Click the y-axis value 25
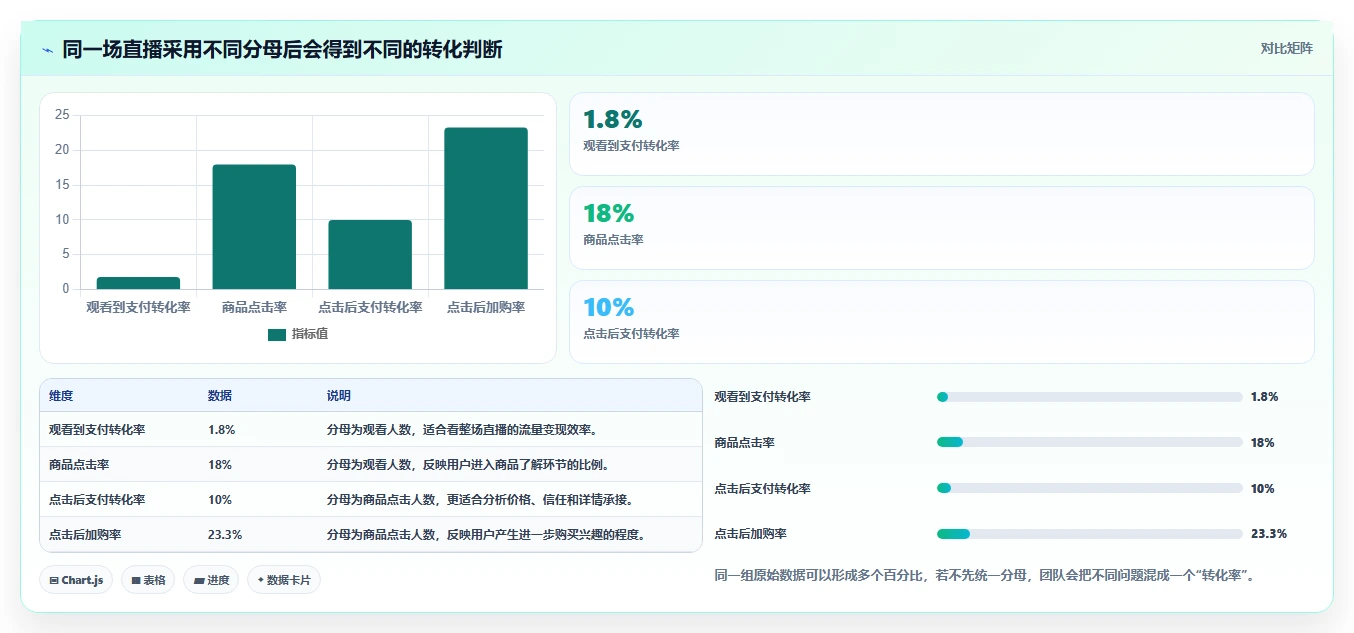 62,115
